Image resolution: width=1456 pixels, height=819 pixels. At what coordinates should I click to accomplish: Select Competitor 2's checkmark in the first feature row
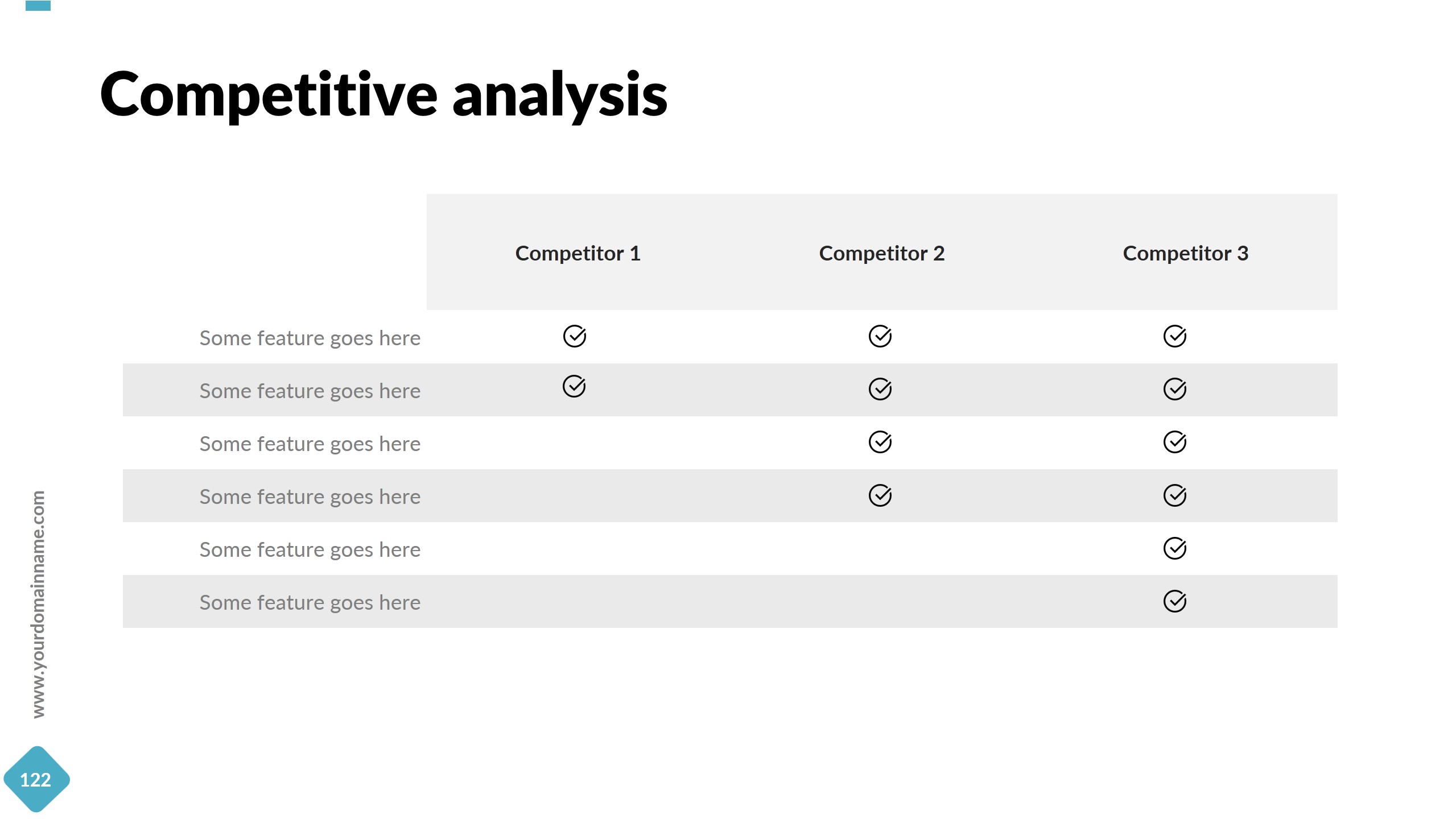click(880, 336)
